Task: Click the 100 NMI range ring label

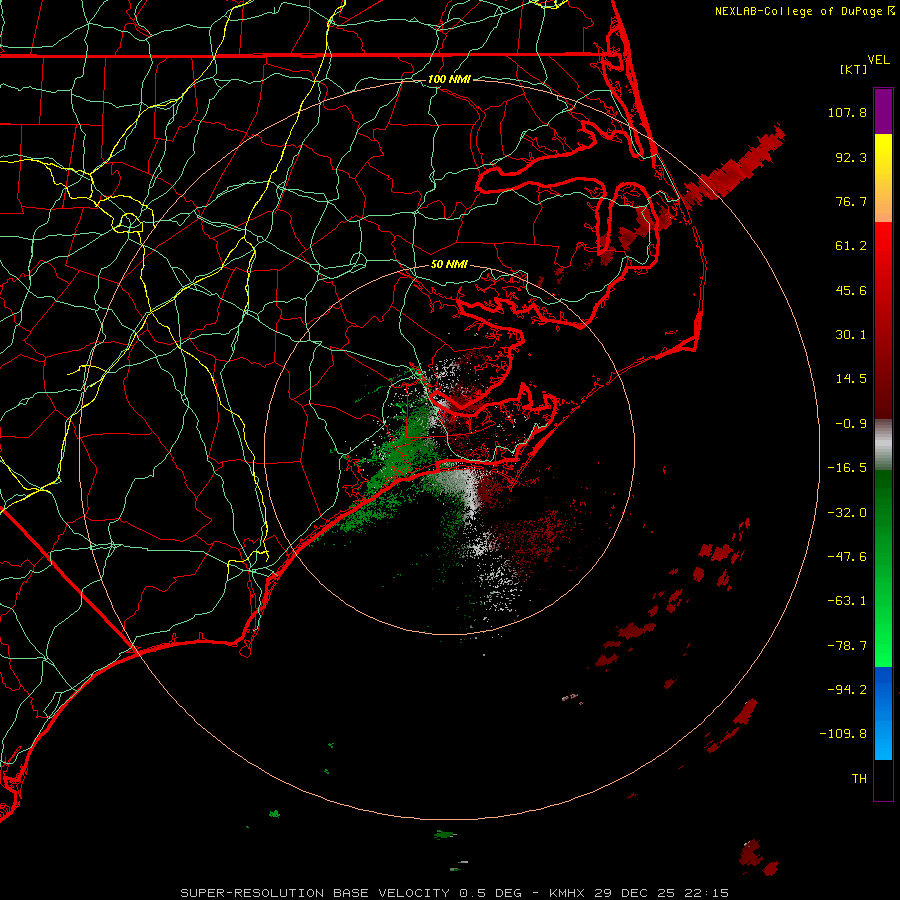Action: coord(449,79)
